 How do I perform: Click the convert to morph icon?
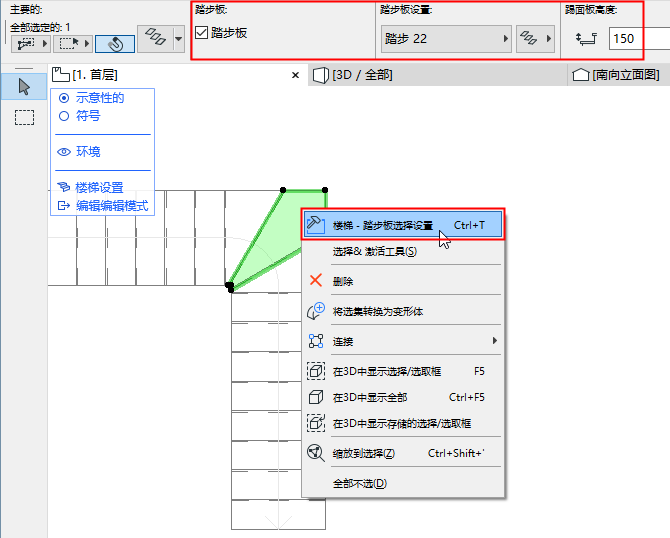click(316, 311)
